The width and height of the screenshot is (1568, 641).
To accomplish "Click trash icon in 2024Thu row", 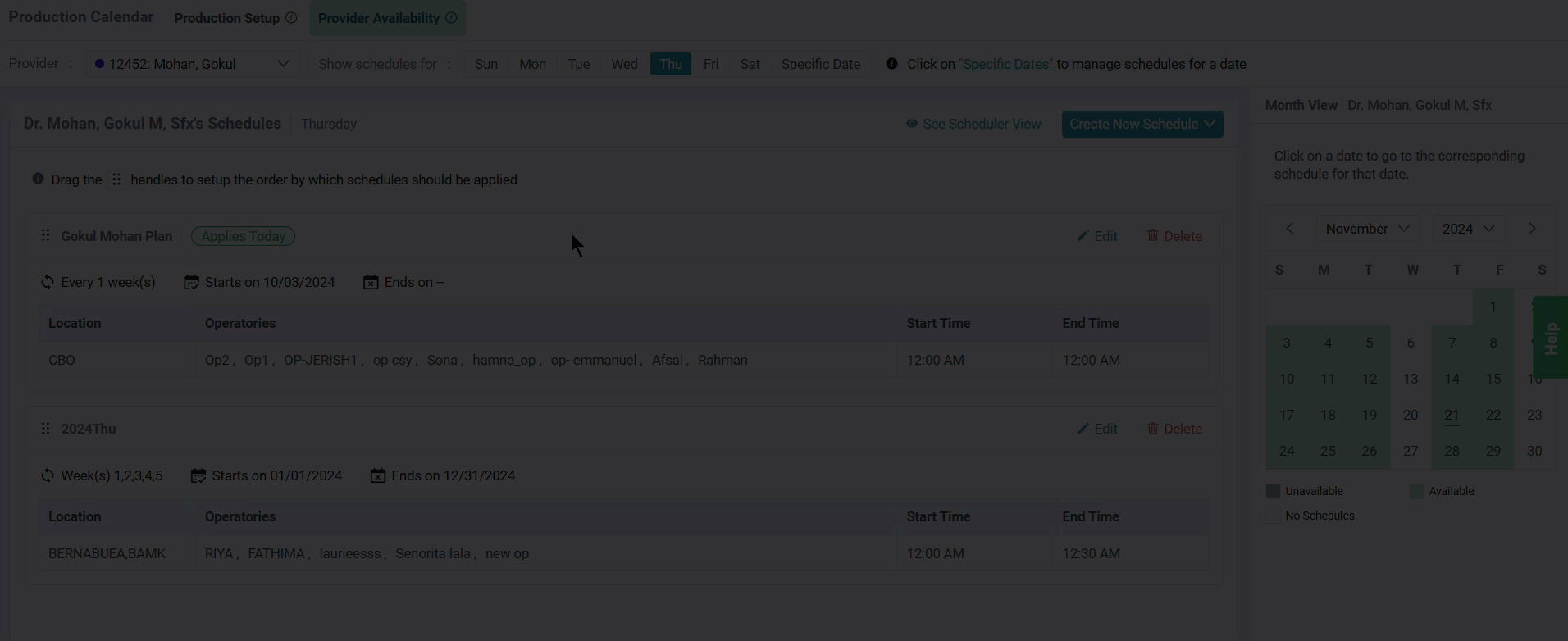I will [x=1152, y=429].
